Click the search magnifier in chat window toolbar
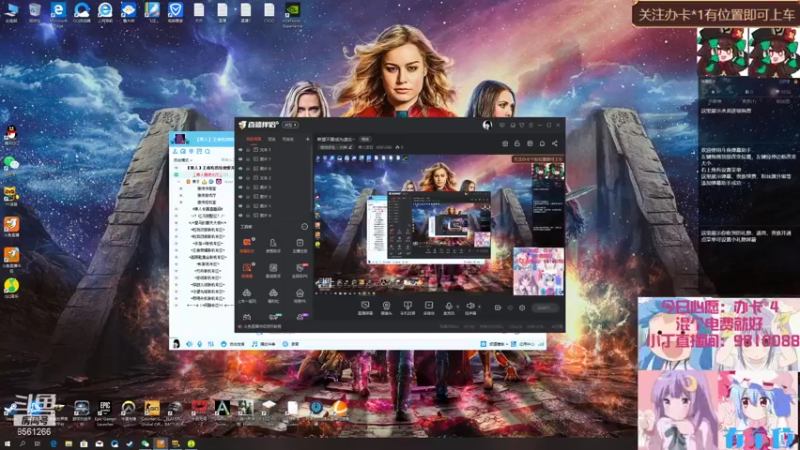 207,152
